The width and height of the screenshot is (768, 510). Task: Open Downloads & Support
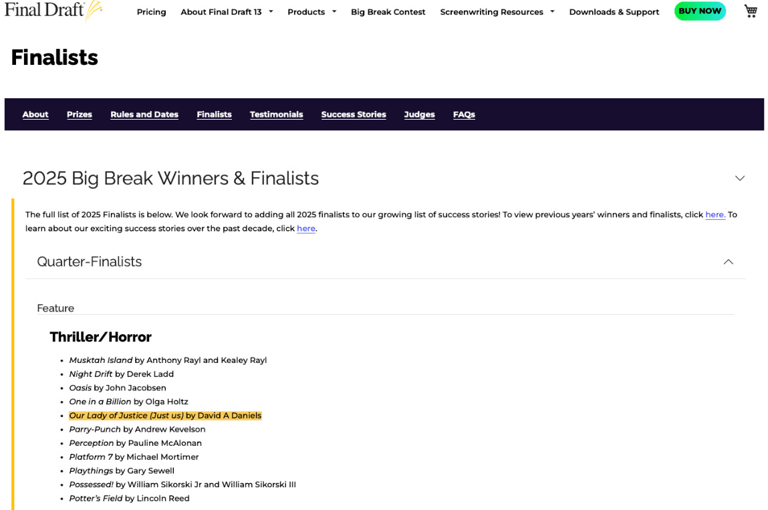tap(614, 12)
